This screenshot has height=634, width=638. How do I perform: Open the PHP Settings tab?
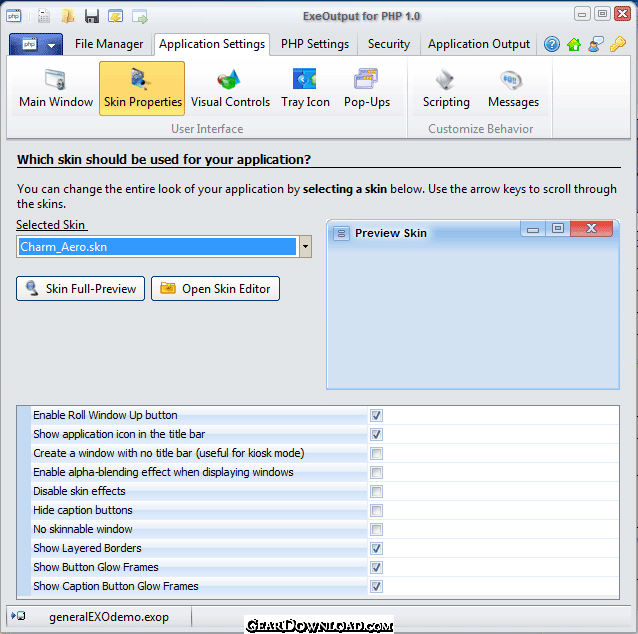tap(315, 44)
